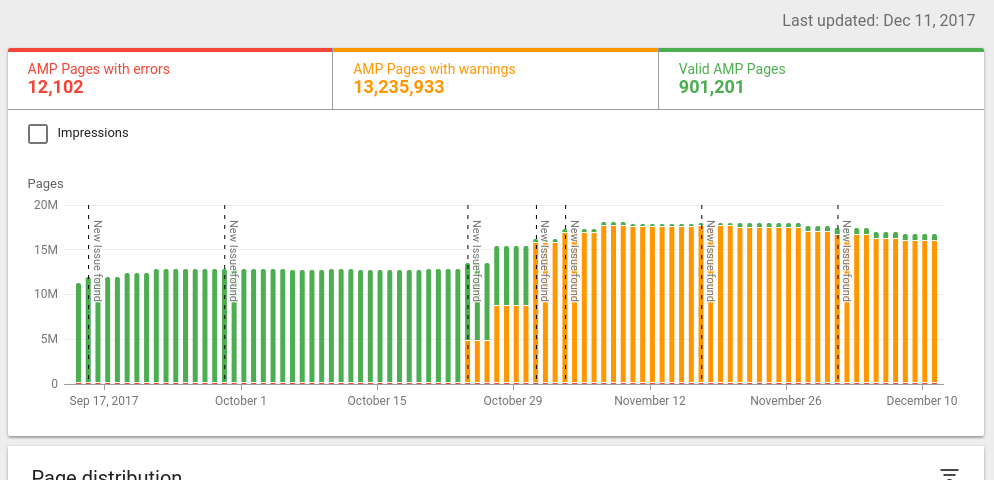Viewport: 994px width, 480px height.
Task: Click the orange 13,235,933 warnings count
Action: [398, 88]
